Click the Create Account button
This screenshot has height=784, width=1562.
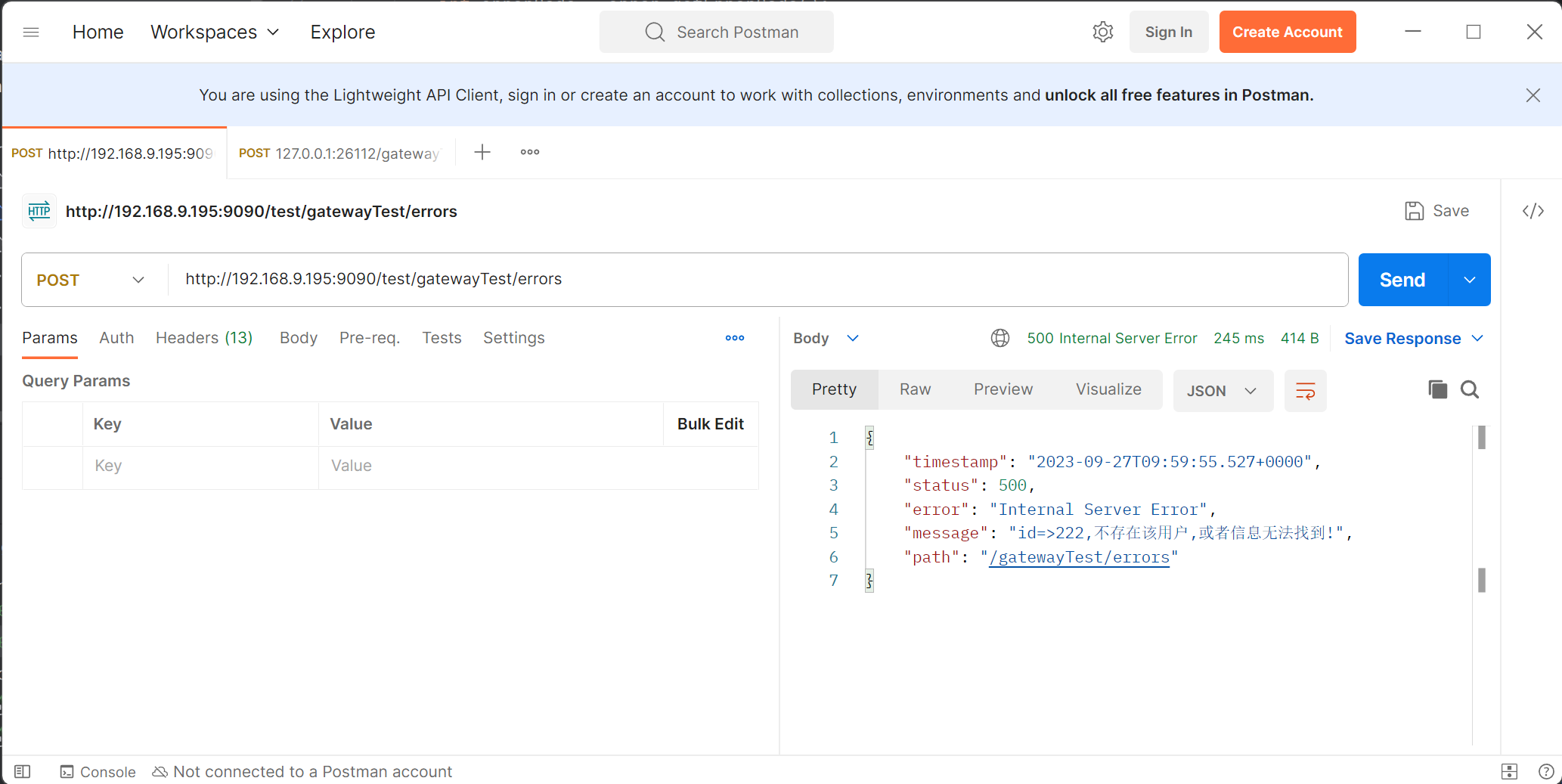[1287, 32]
